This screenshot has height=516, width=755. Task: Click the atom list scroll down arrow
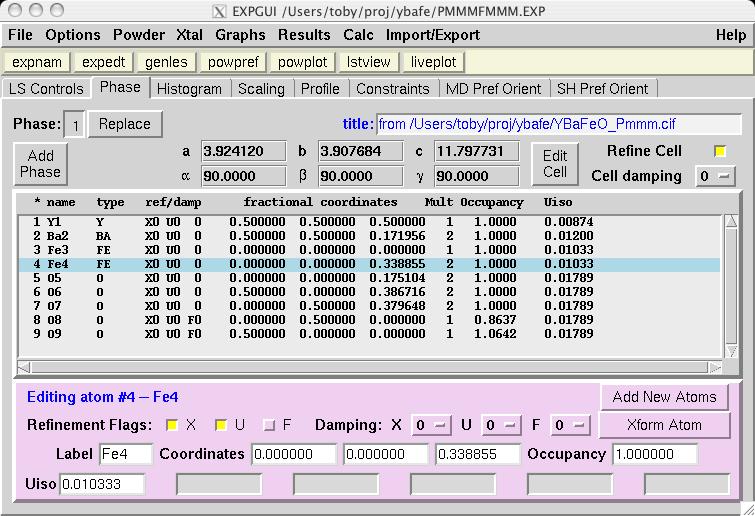(731, 351)
